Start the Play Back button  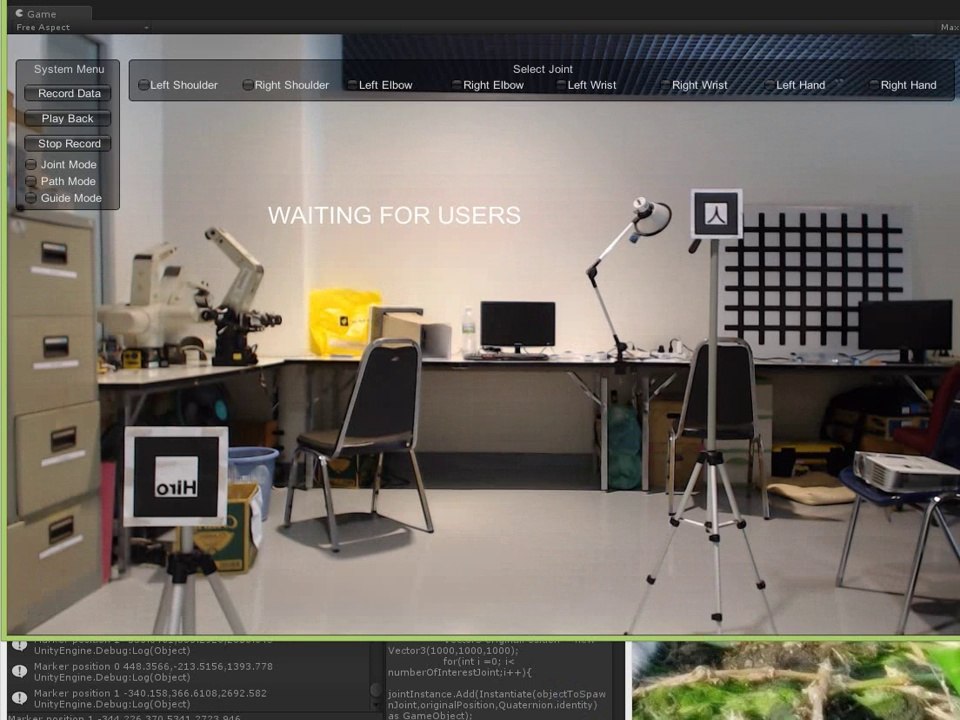click(68, 118)
